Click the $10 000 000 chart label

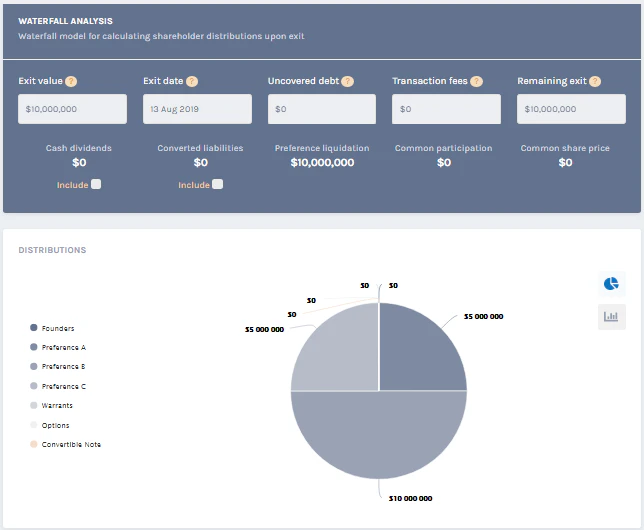(410, 498)
